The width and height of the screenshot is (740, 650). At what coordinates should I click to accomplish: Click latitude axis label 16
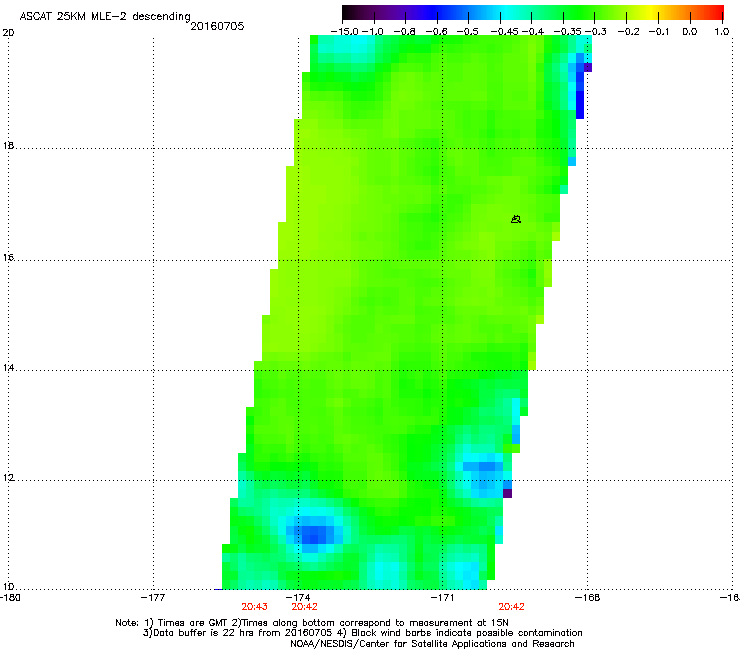click(8, 258)
